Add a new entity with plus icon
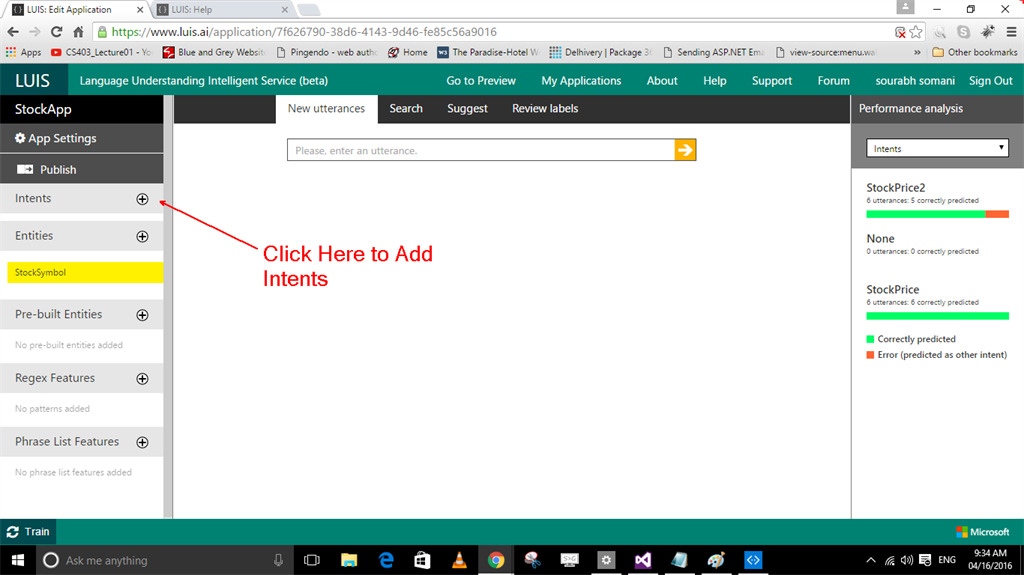1024x575 pixels. point(142,237)
